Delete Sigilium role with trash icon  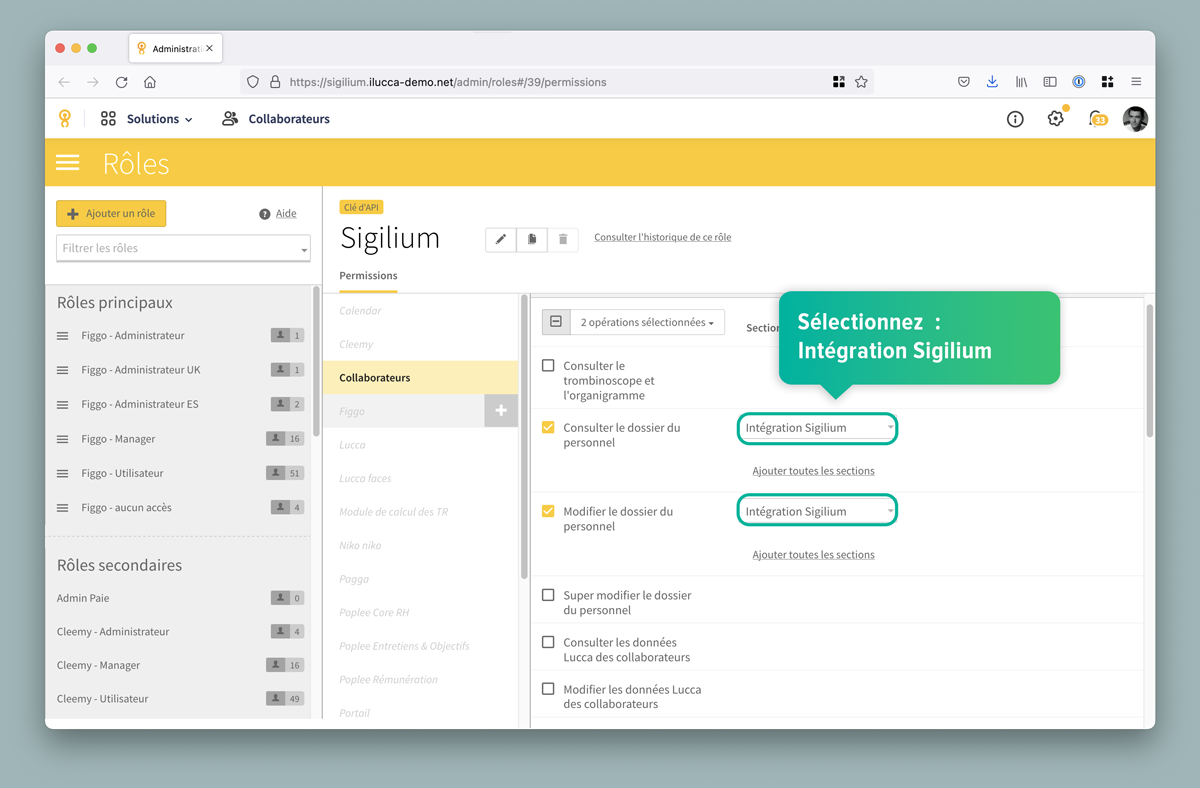pos(563,239)
